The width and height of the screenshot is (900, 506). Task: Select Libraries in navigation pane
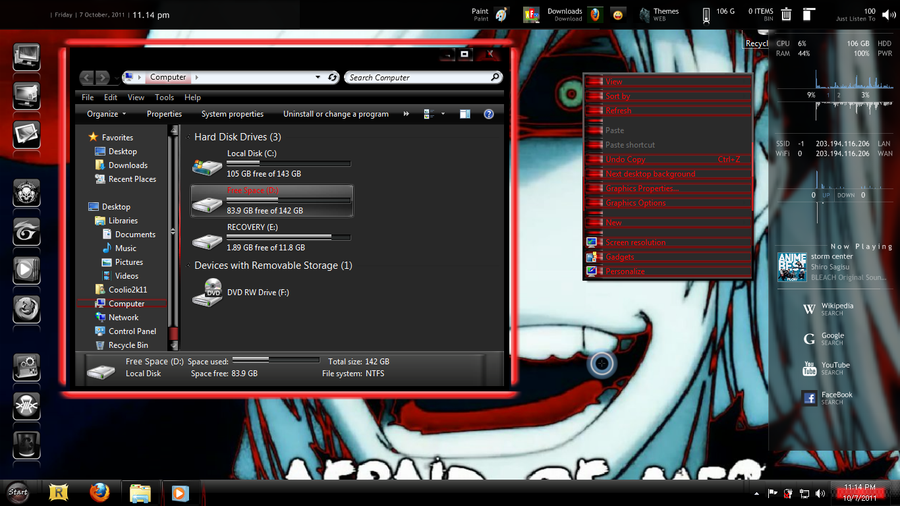tap(117, 221)
